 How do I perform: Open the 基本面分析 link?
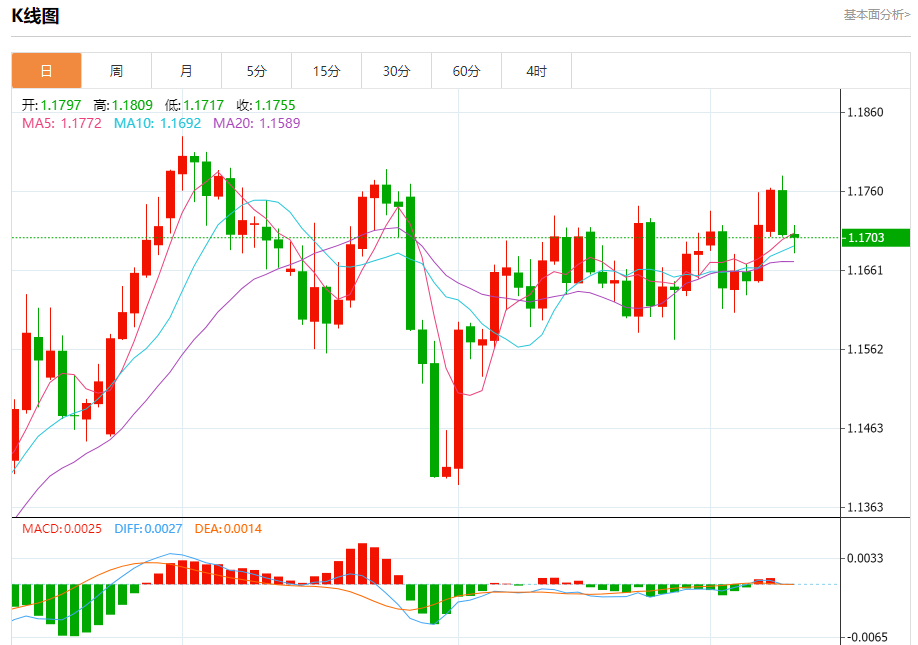pyautogui.click(x=876, y=15)
